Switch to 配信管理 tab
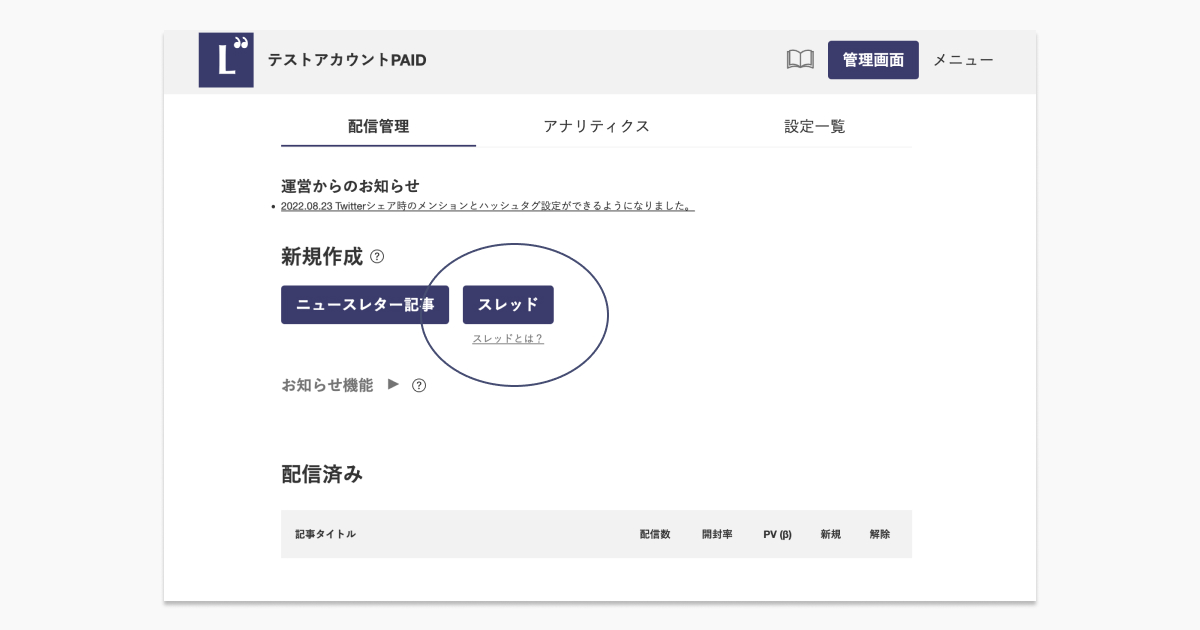 point(378,127)
